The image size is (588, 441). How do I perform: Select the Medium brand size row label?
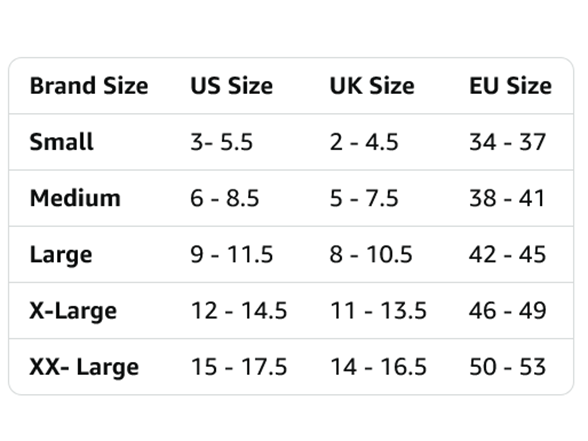tap(75, 198)
